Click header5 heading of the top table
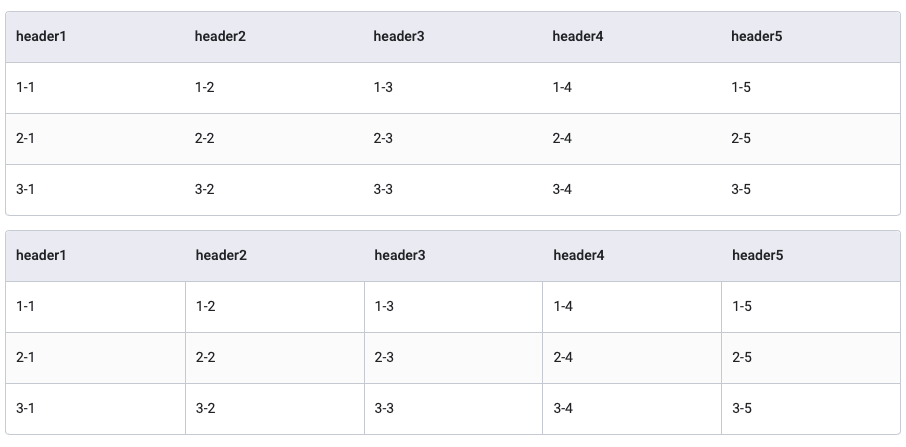Screen dimensions: 906x447 pos(757,37)
